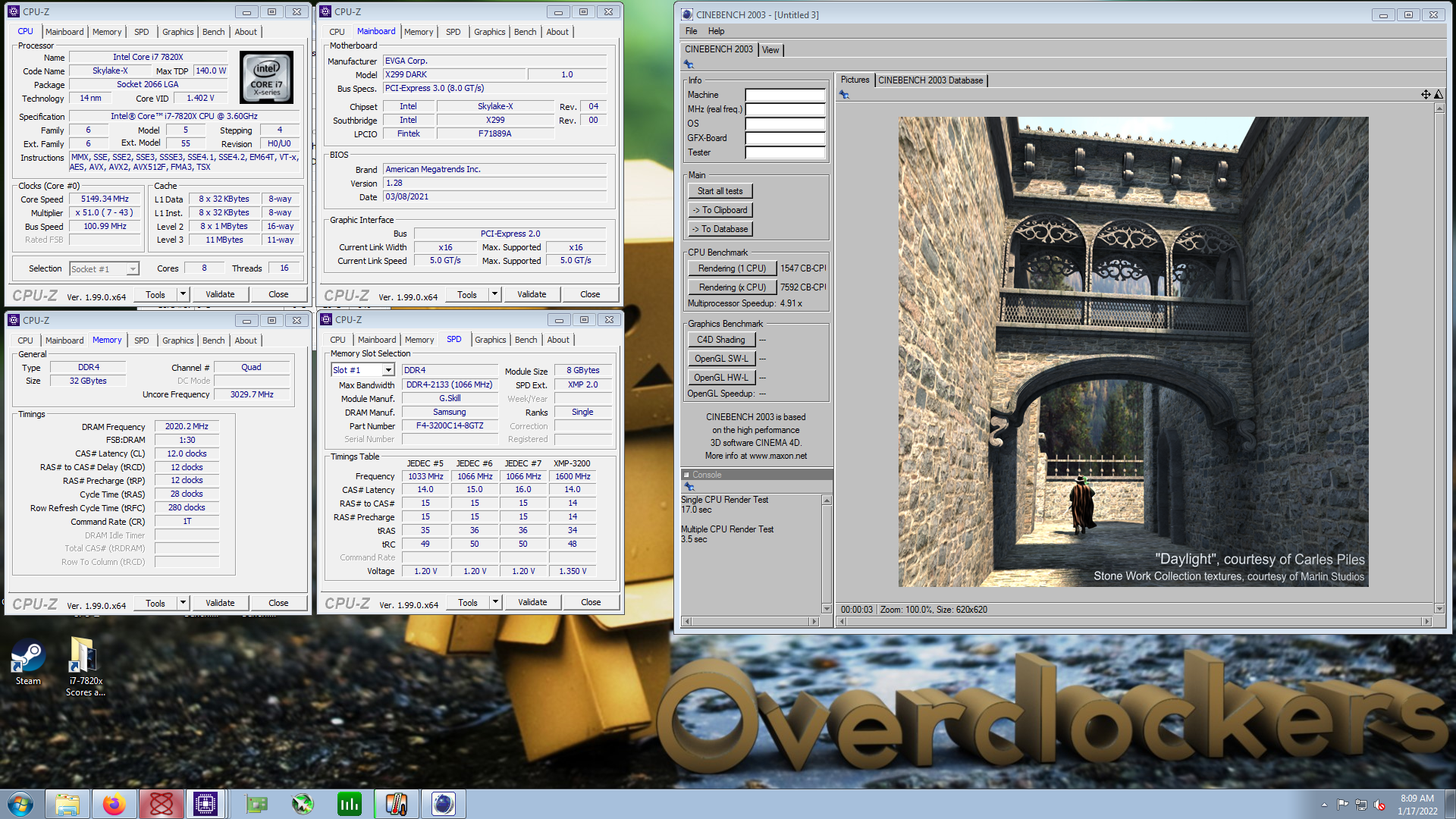Click Close button in the SPD CPU-Z window
This screenshot has width=1456, height=819.
[x=591, y=602]
